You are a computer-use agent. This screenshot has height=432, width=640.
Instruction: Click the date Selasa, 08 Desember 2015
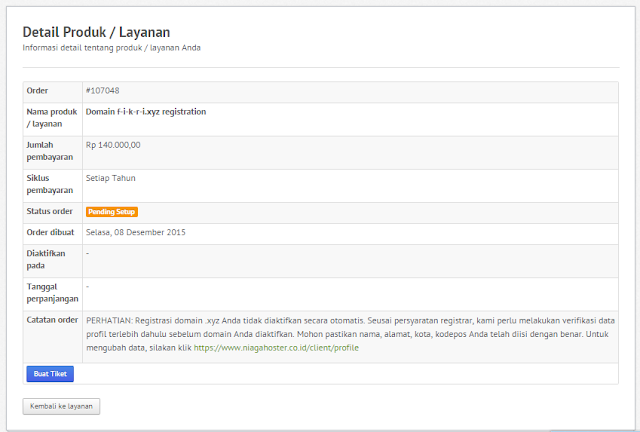136,232
